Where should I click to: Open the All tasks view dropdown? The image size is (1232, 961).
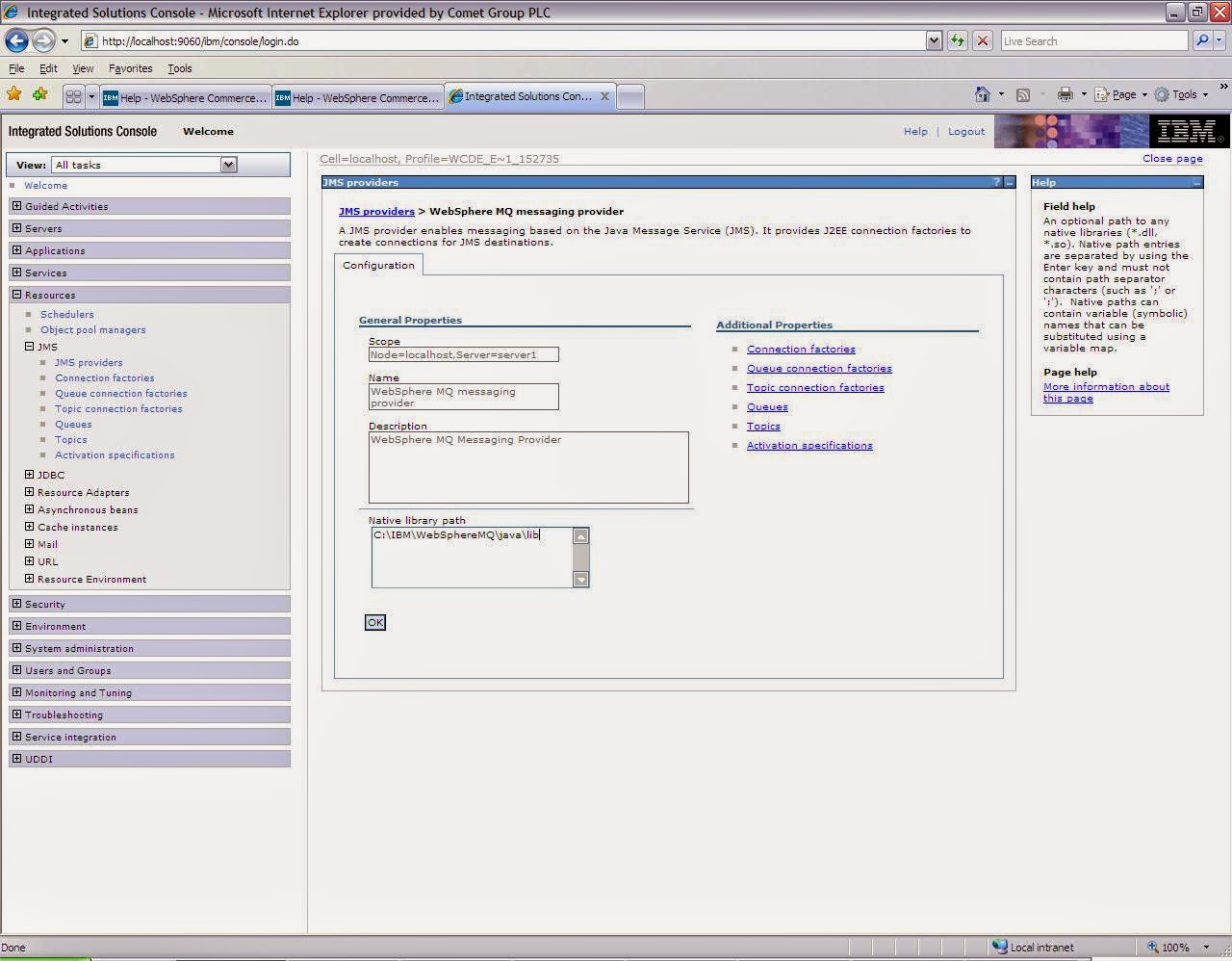pos(228,165)
